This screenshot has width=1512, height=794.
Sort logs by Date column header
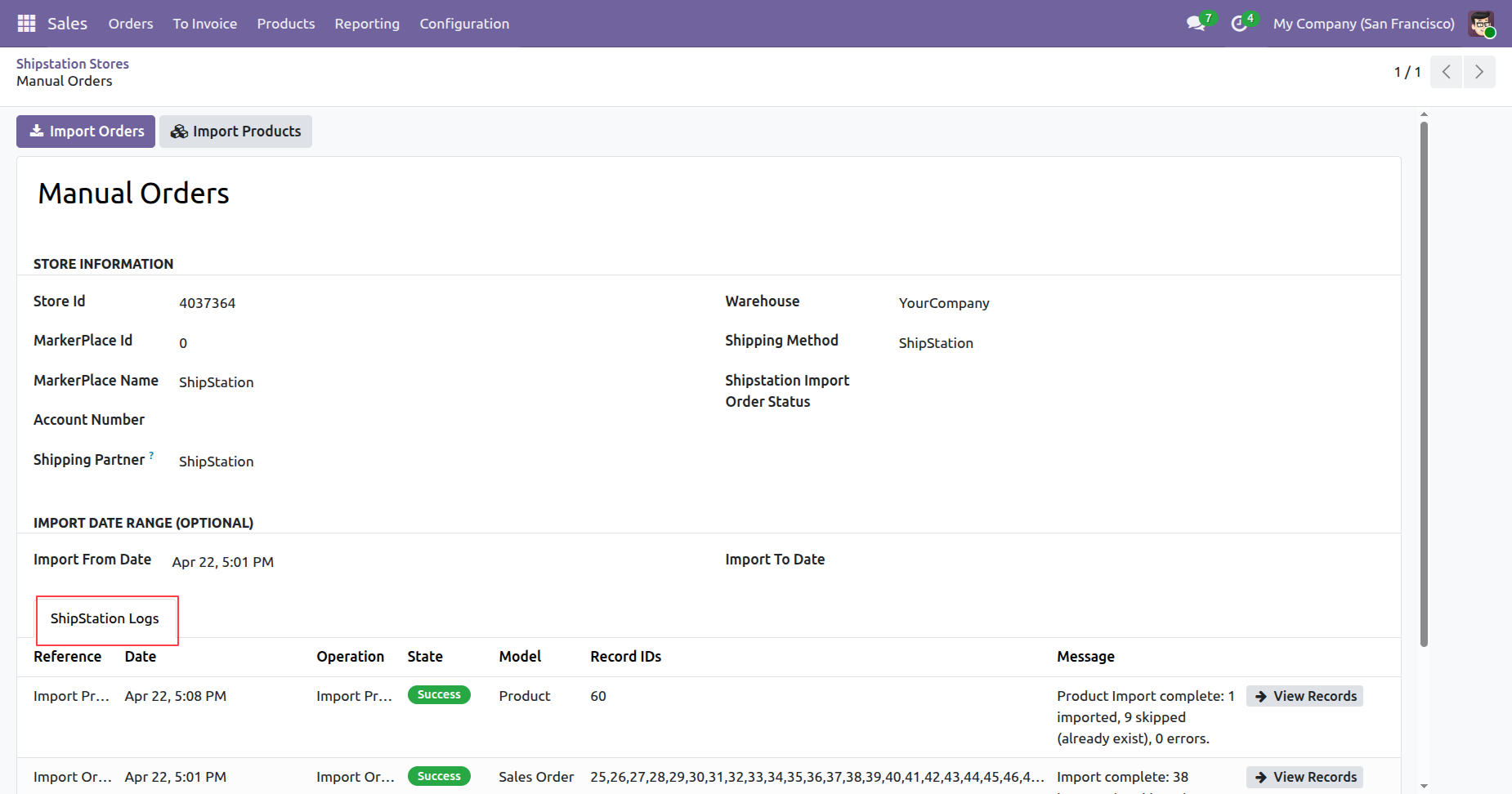tap(141, 657)
